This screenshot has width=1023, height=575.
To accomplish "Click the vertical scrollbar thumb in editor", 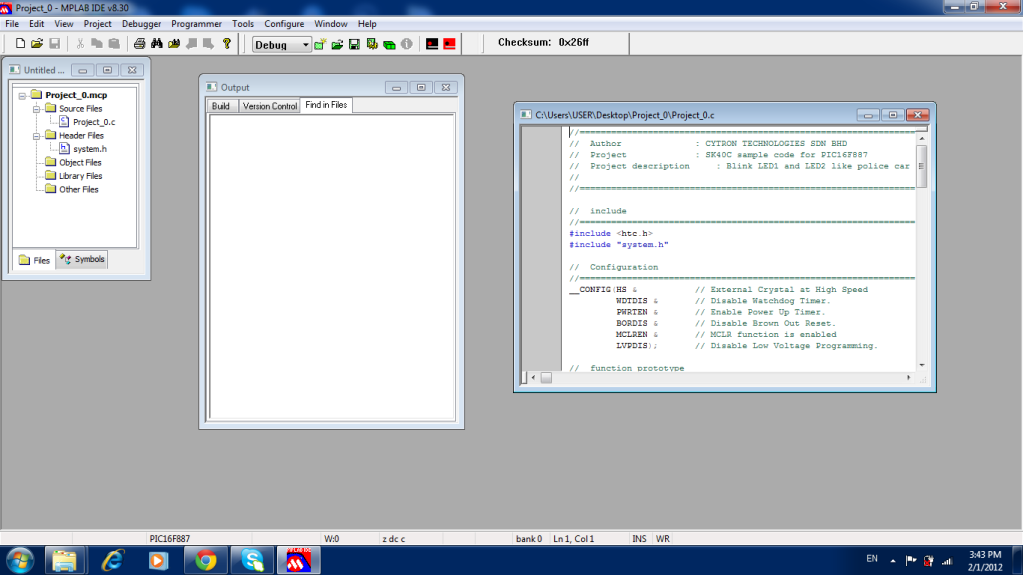I will (x=922, y=166).
